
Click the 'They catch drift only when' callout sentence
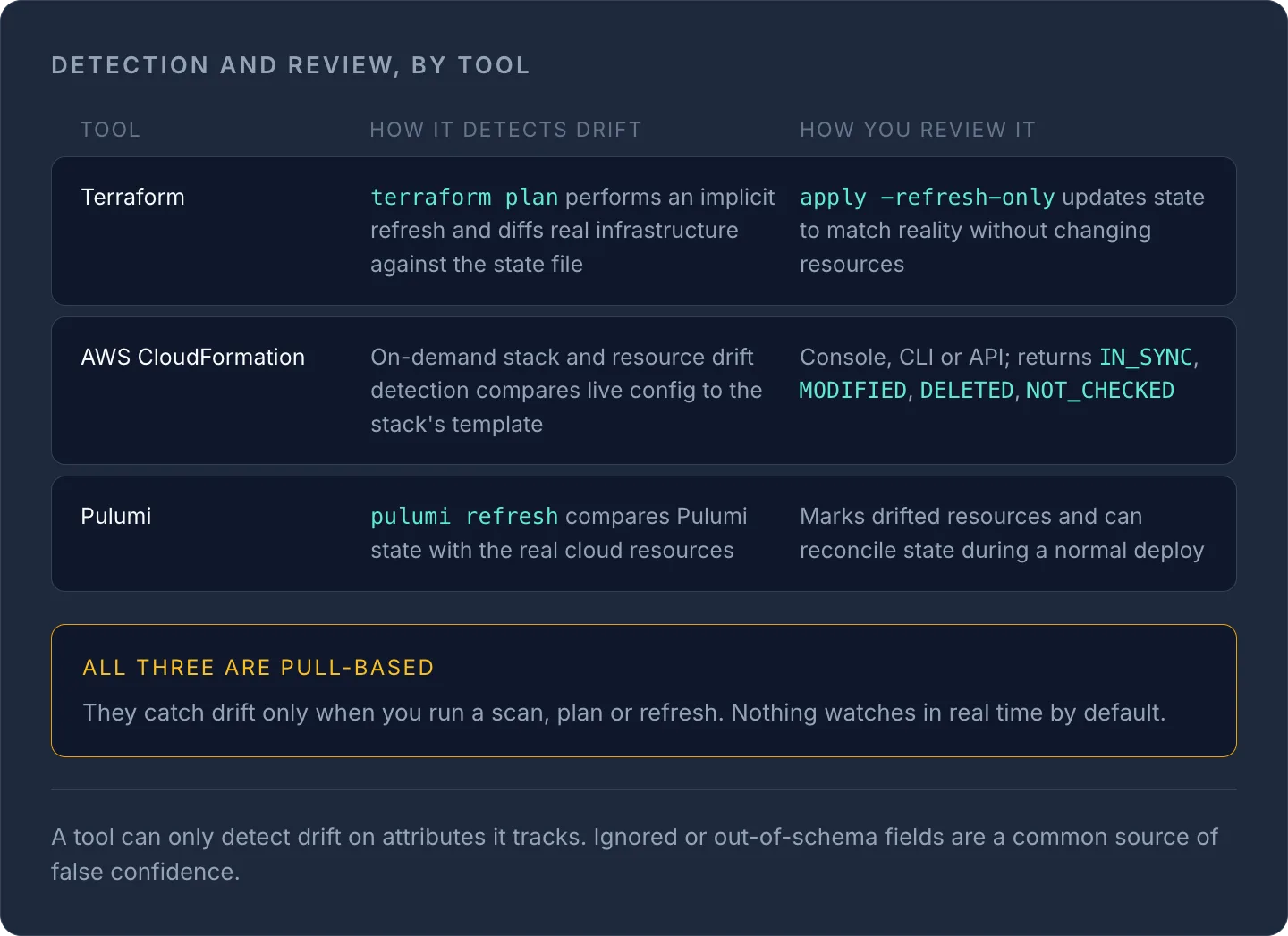[x=624, y=713]
